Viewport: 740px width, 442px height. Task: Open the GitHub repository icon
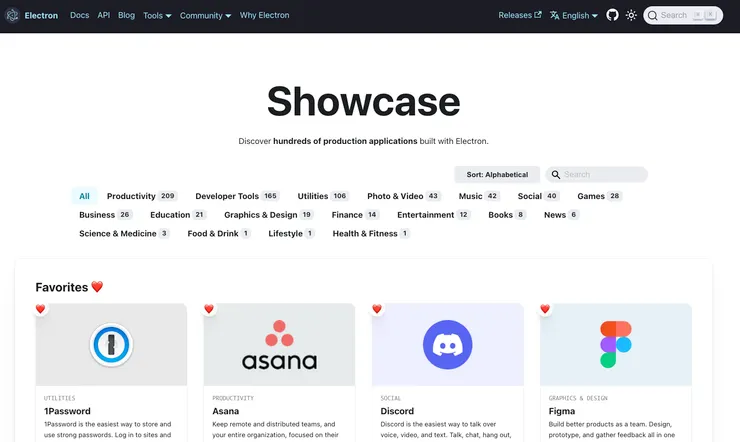click(612, 15)
